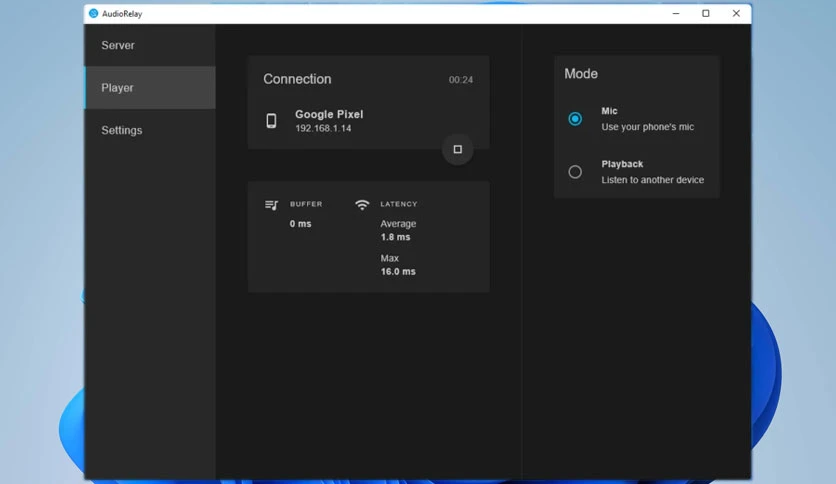Select the Playback mode radio button

point(575,172)
